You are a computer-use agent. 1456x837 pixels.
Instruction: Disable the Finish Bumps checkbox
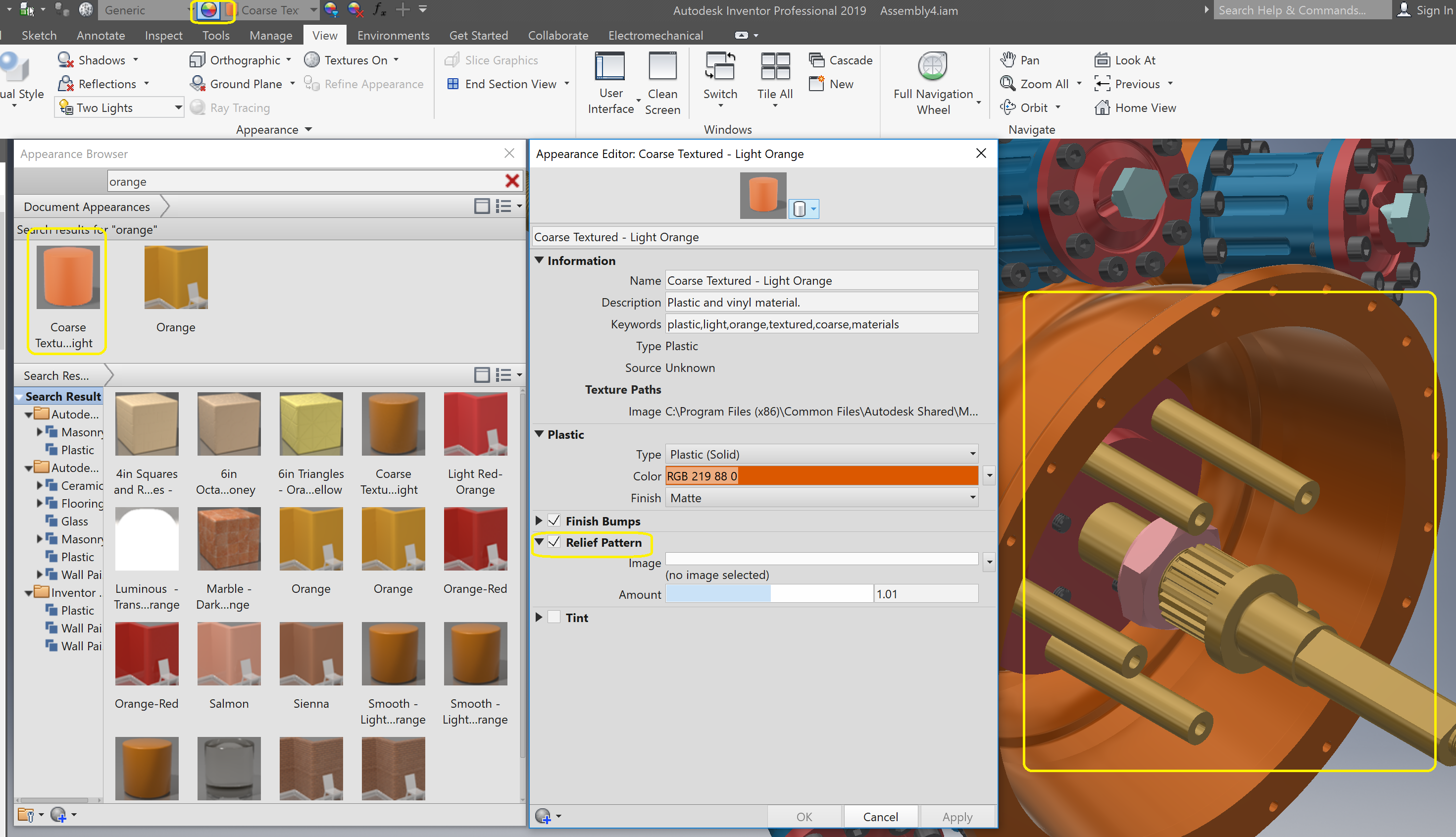click(554, 521)
